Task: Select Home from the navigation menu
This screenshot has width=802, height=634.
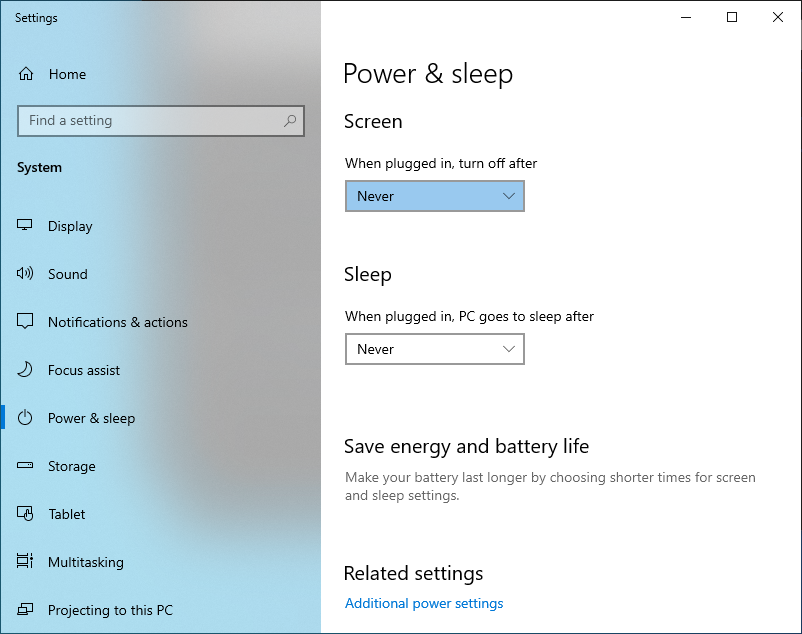Action: pyautogui.click(x=67, y=74)
